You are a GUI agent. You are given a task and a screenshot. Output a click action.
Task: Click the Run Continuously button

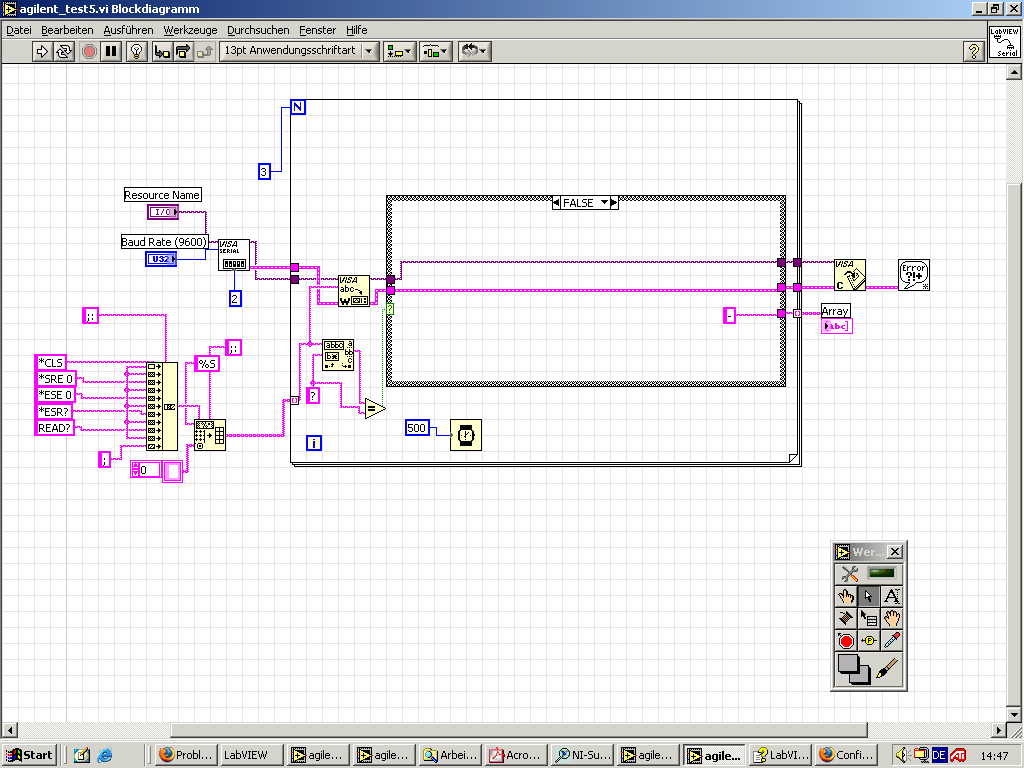65,51
